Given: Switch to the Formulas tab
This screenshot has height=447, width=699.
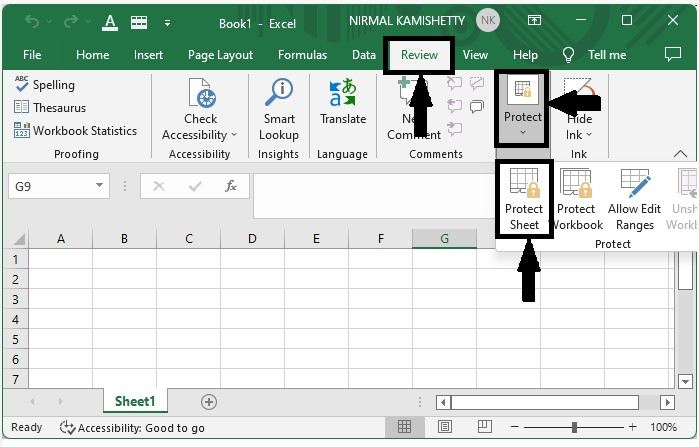Looking at the screenshot, I should point(302,55).
